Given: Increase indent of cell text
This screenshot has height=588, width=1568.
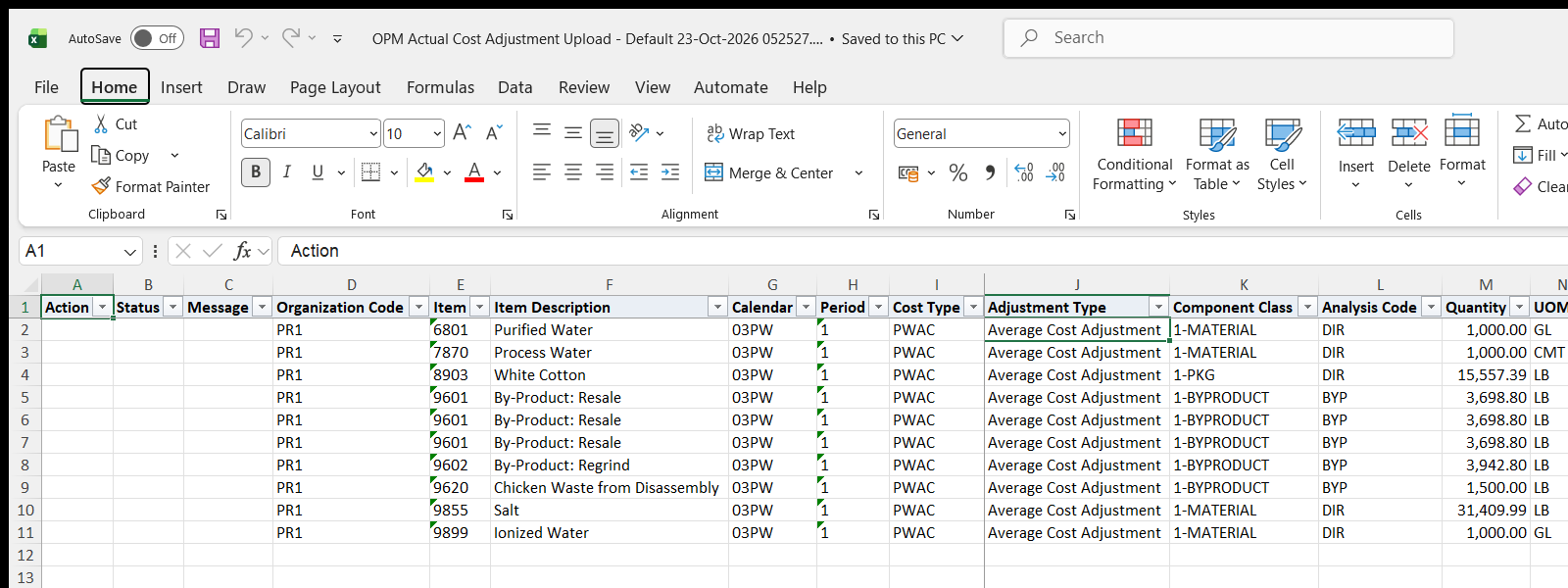Looking at the screenshot, I should coord(670,172).
